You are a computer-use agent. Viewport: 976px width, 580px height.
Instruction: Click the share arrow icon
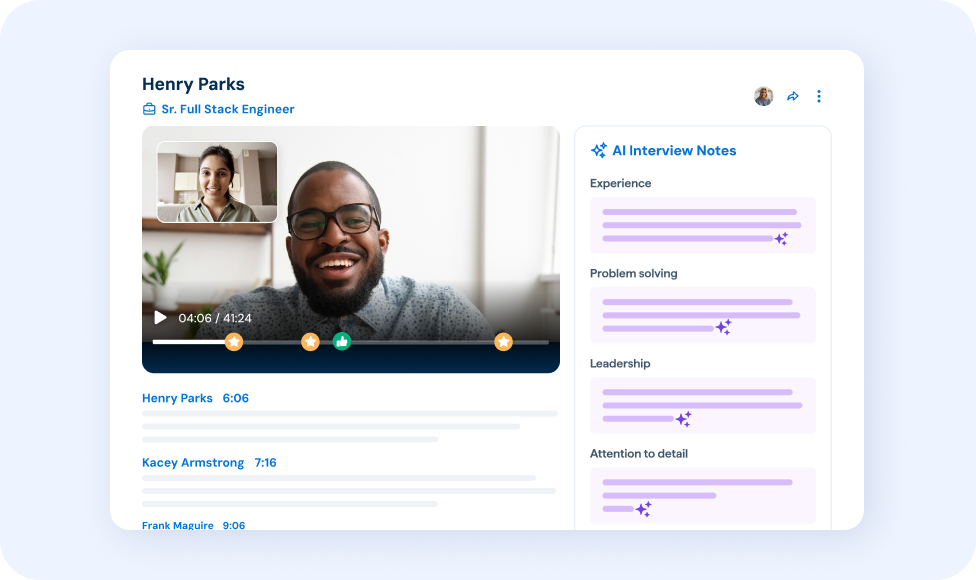tap(793, 97)
